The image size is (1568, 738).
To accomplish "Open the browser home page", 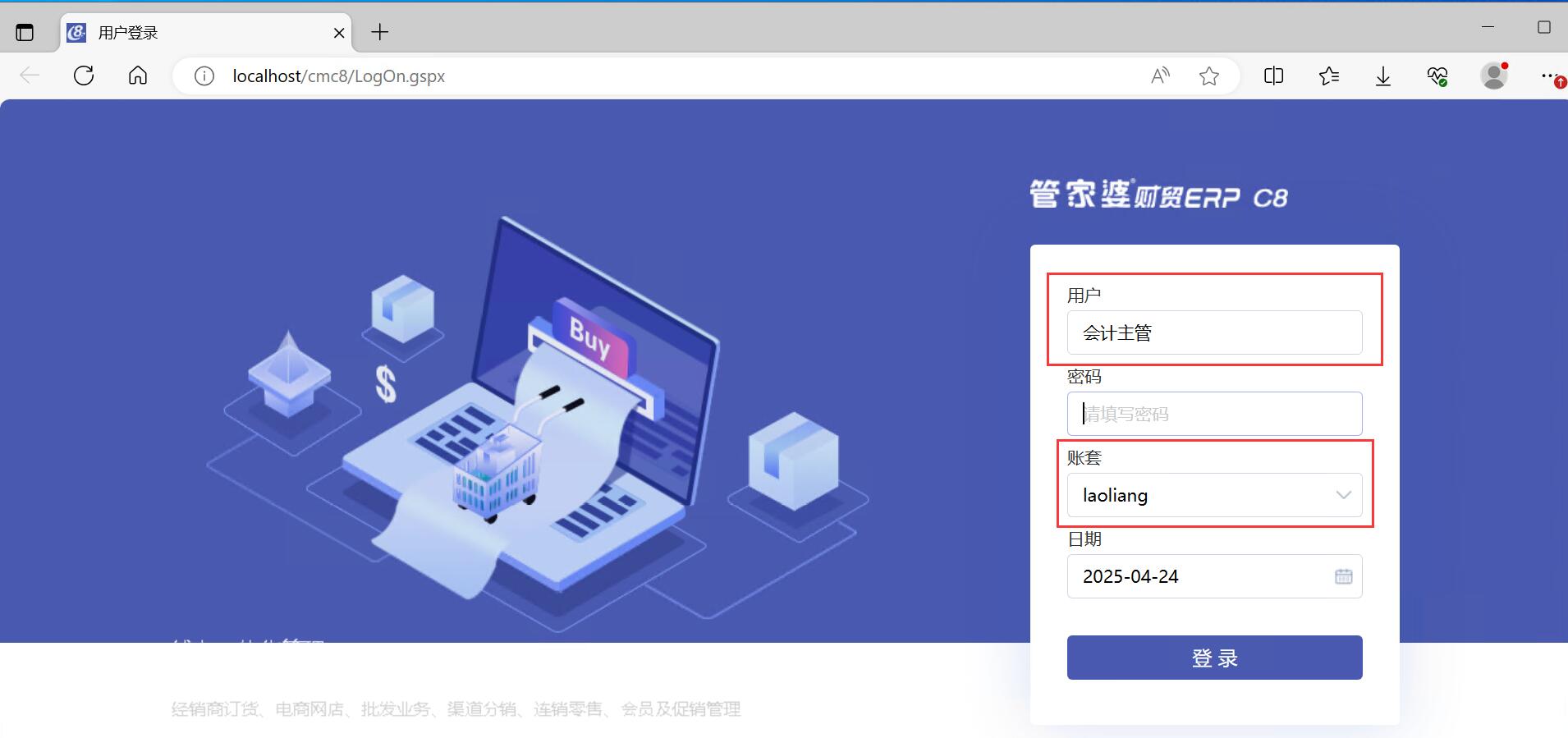I will pyautogui.click(x=138, y=76).
